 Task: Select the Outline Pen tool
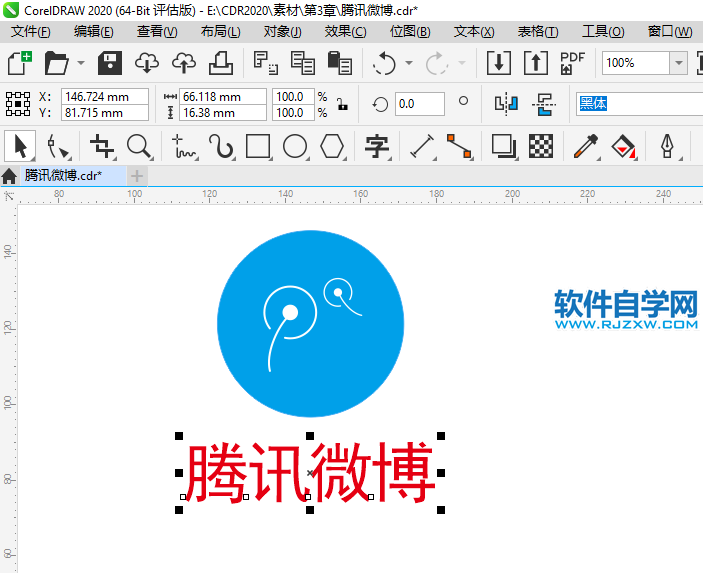668,146
